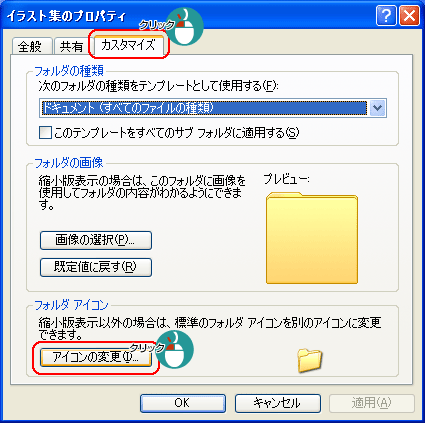Click mouse icon beside カスタマイズ tab
Viewport: 425px width, 423px height.
[184, 27]
